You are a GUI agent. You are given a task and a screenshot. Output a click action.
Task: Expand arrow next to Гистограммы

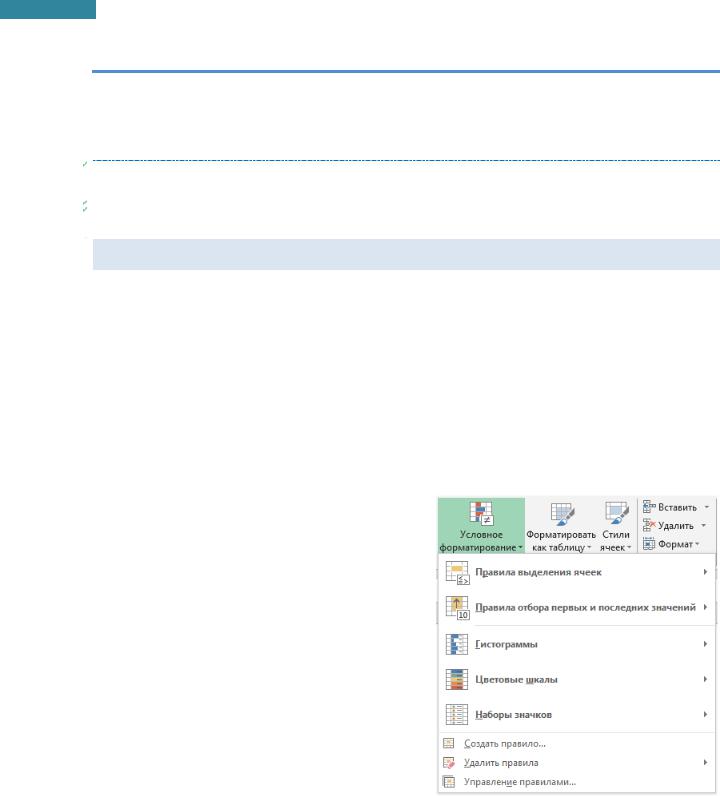click(705, 644)
